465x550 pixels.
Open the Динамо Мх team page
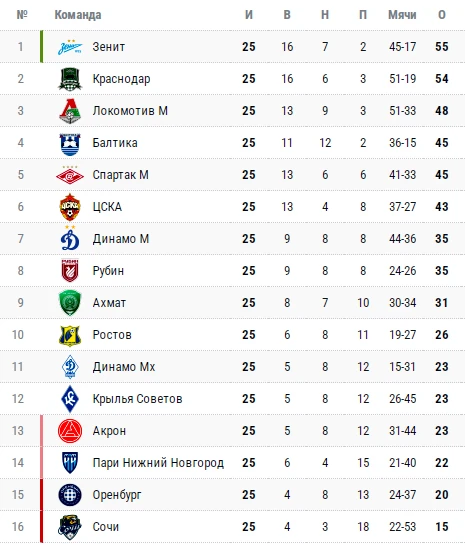(x=123, y=367)
